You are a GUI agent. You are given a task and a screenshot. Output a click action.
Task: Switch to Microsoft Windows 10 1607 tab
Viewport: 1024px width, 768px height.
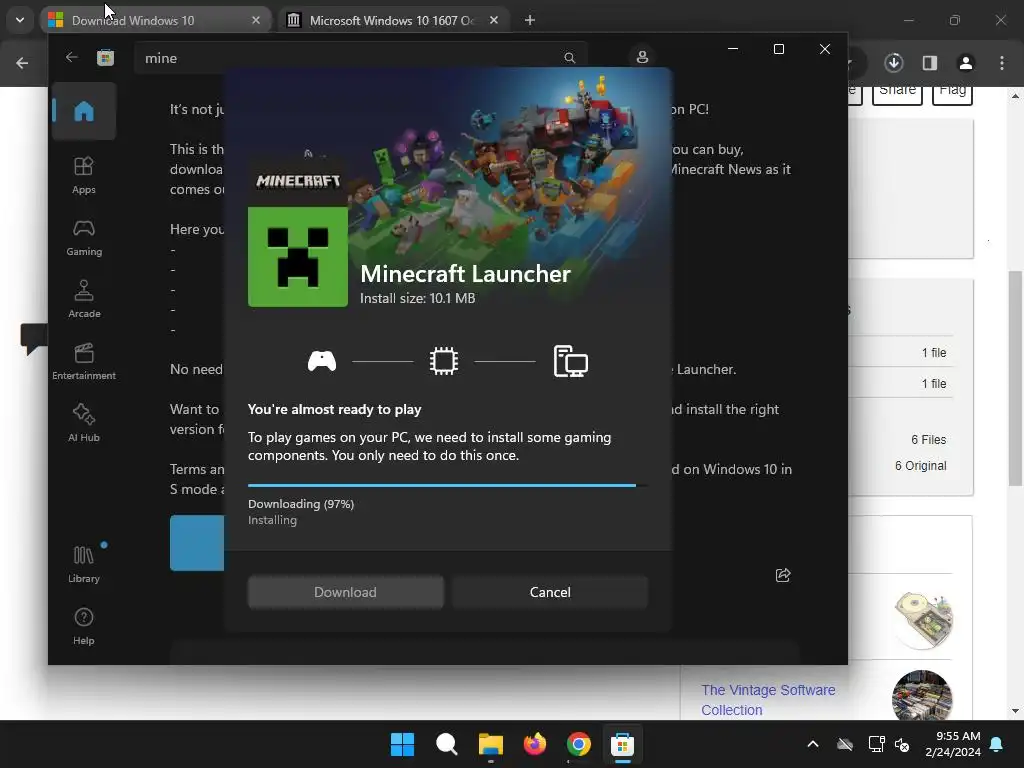394,20
